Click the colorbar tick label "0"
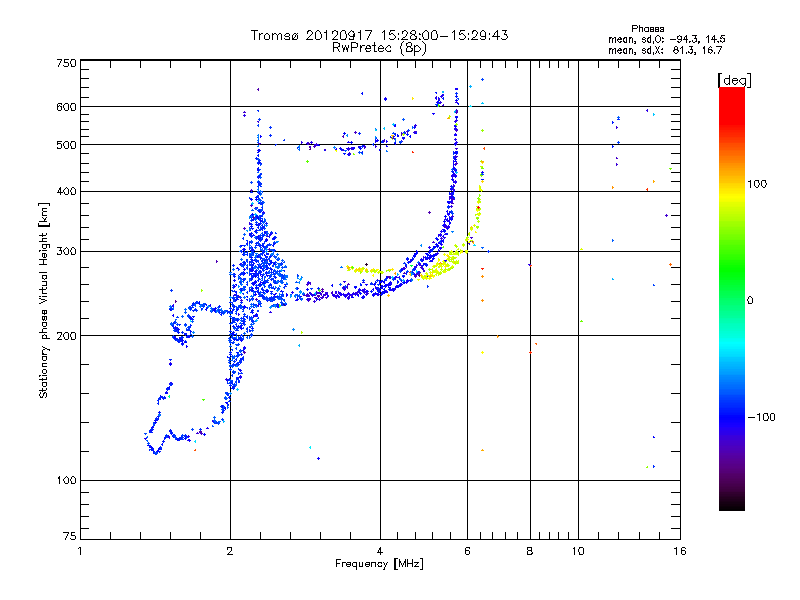Screen dimensions: 800x600 [x=750, y=301]
